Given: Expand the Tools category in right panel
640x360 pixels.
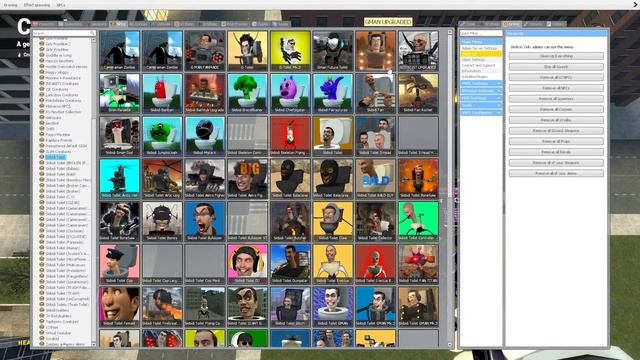Looking at the screenshot, I should coord(481,105).
